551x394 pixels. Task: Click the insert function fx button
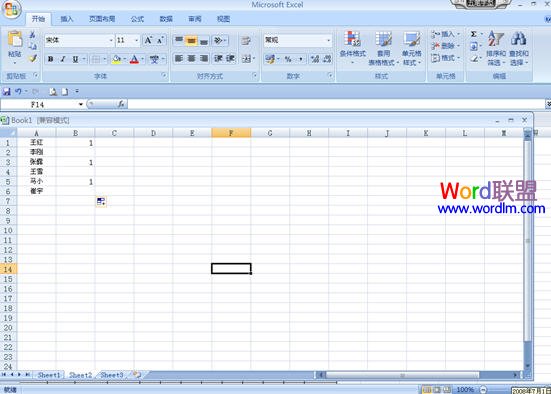[121, 104]
